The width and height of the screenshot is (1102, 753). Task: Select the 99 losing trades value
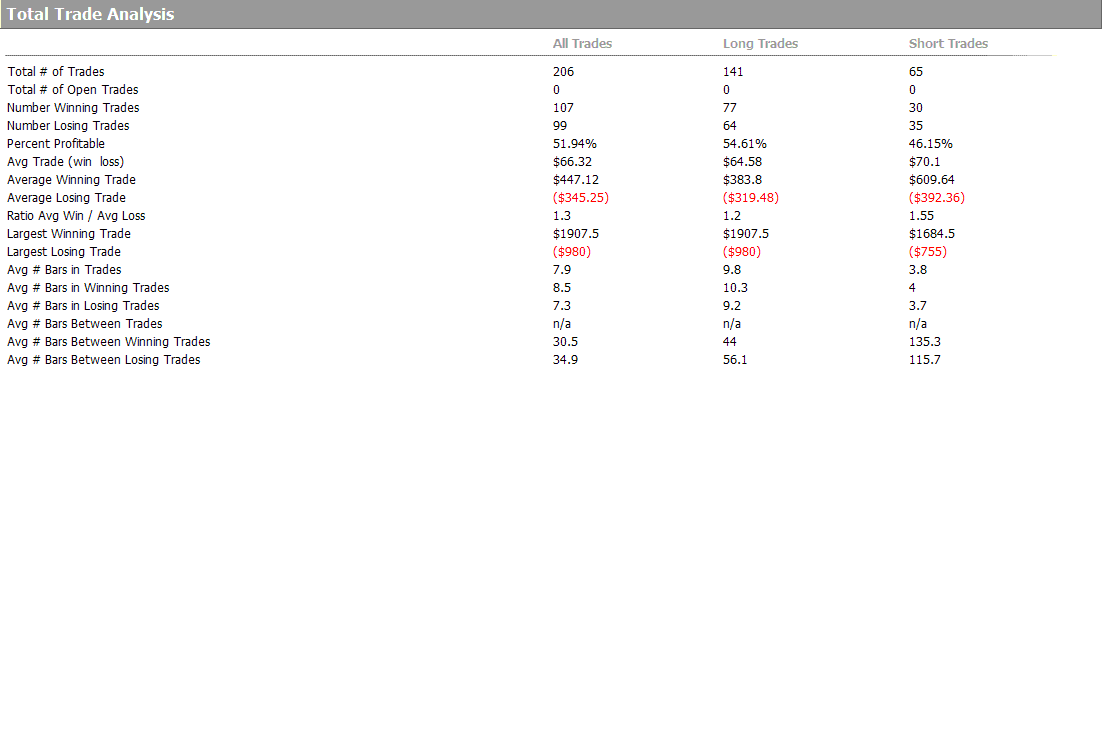point(559,126)
